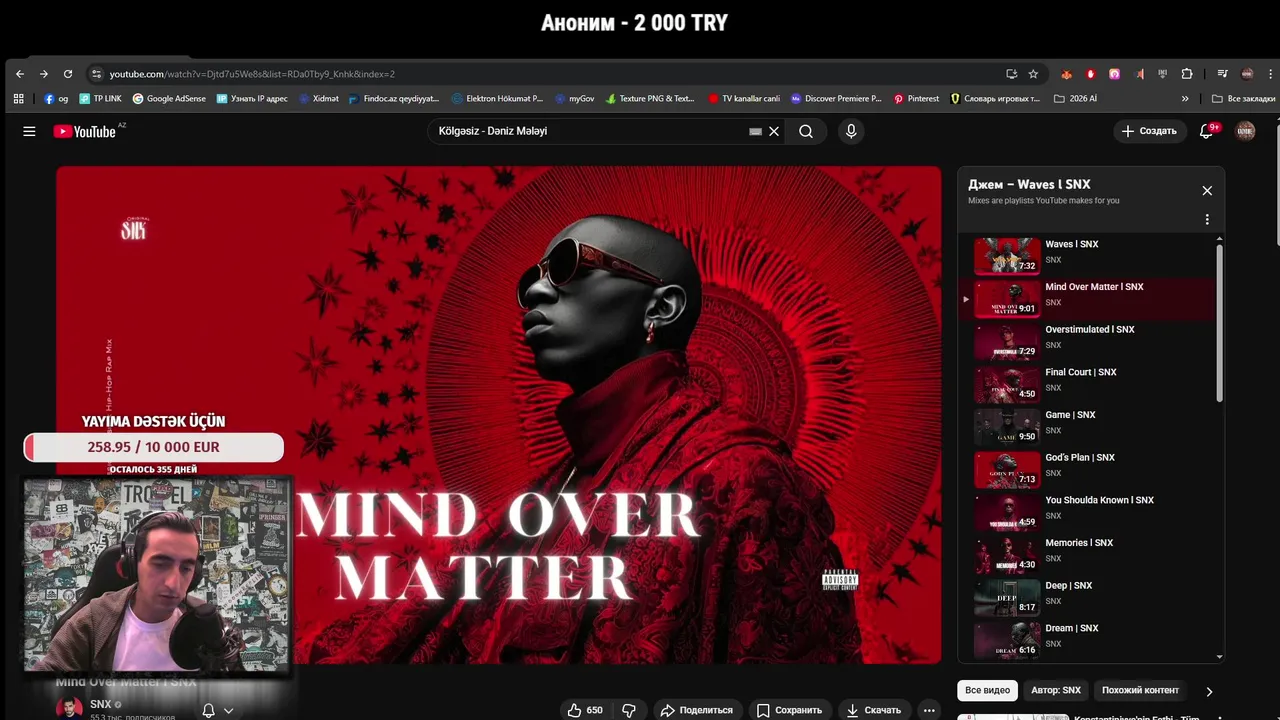Dislike the video with thumbs down

point(629,710)
